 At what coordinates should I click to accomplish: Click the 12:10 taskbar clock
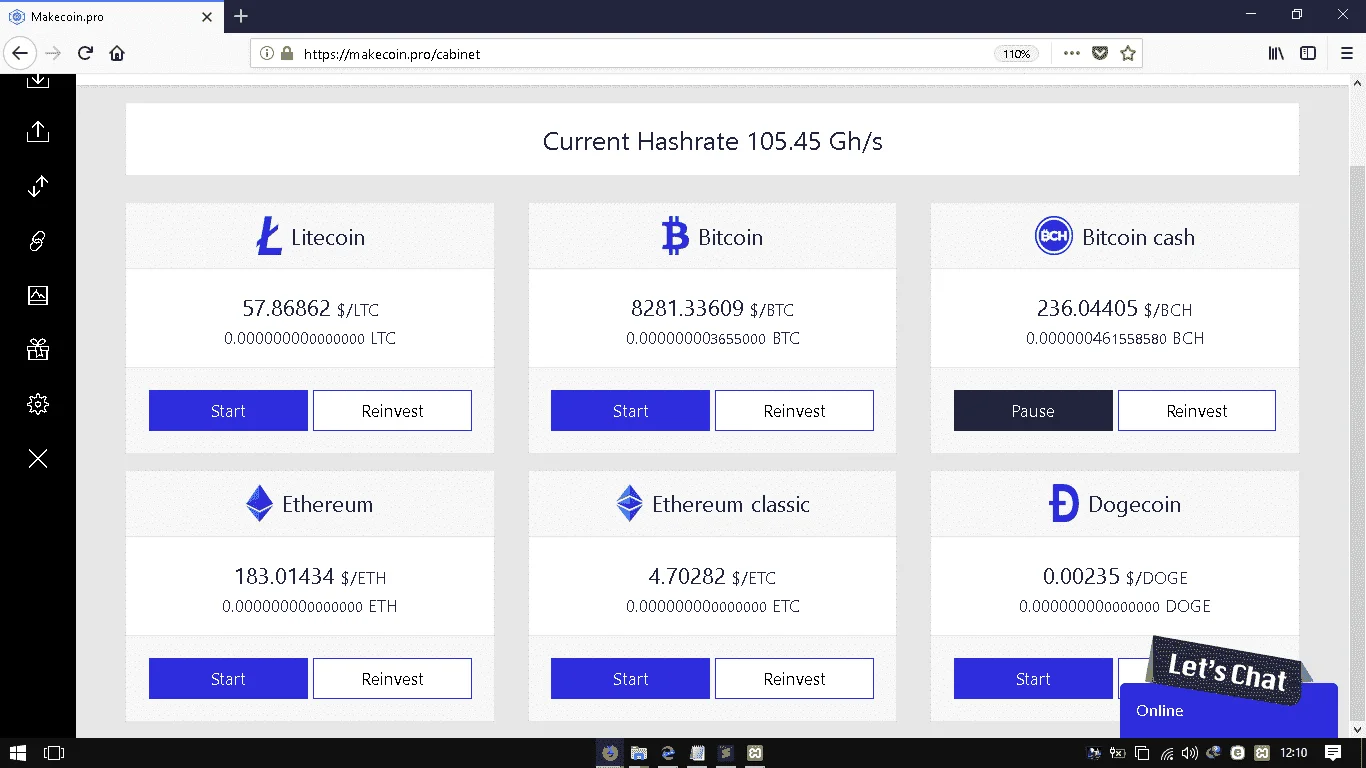click(1294, 753)
